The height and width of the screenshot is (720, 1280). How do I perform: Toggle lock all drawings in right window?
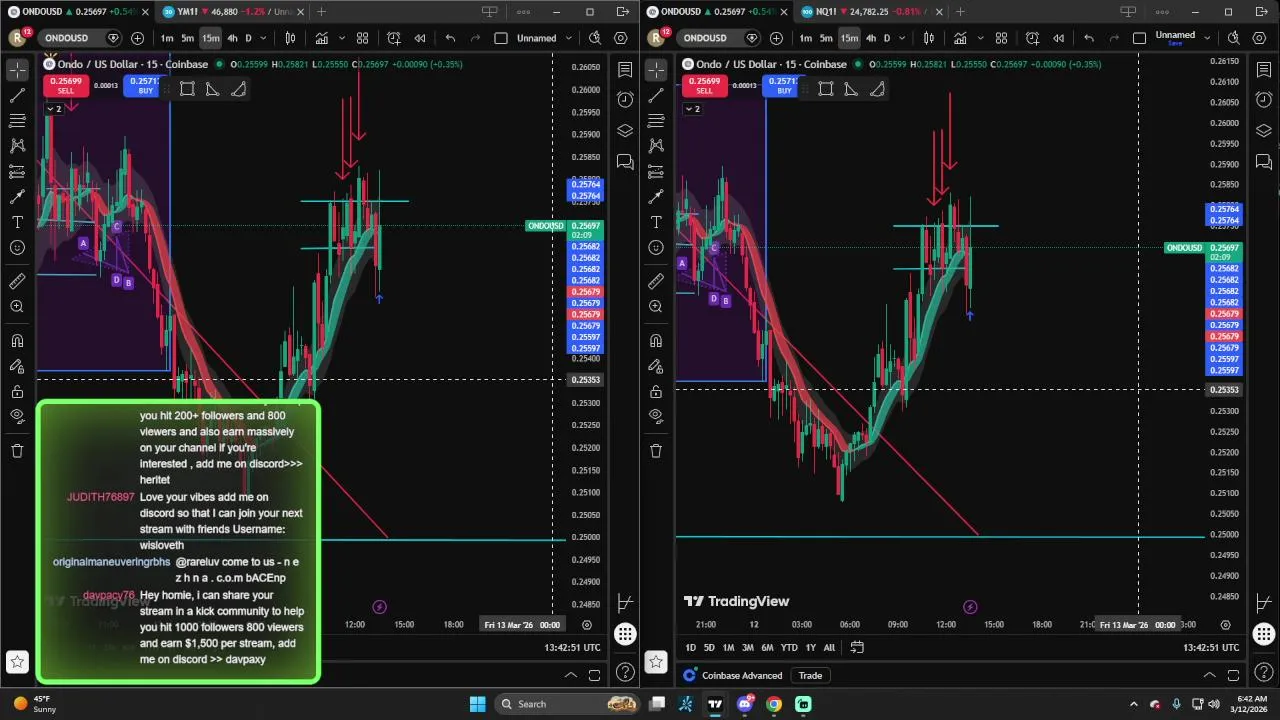656,391
